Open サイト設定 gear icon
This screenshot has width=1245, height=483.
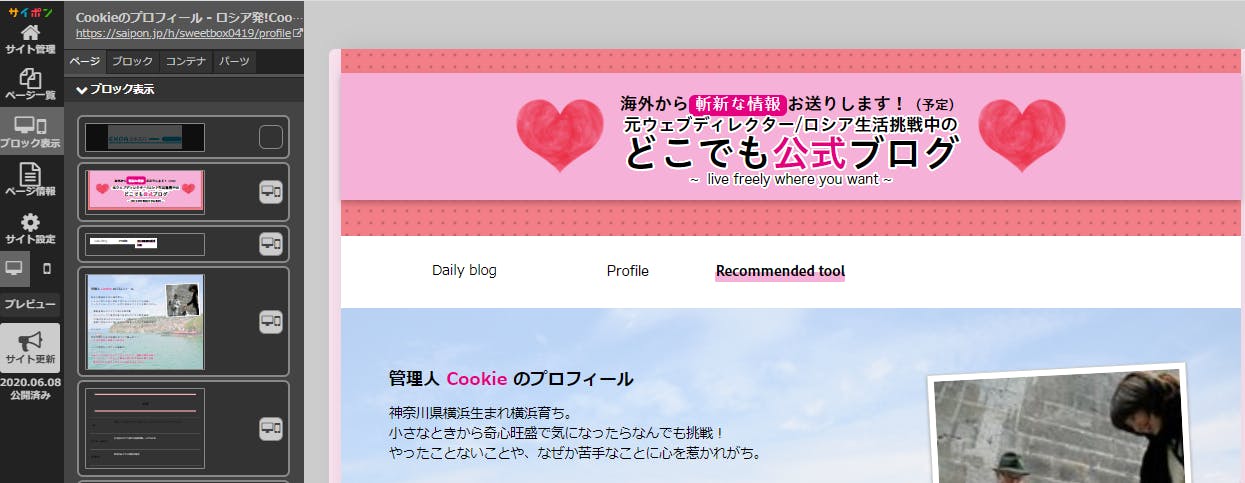(30, 228)
